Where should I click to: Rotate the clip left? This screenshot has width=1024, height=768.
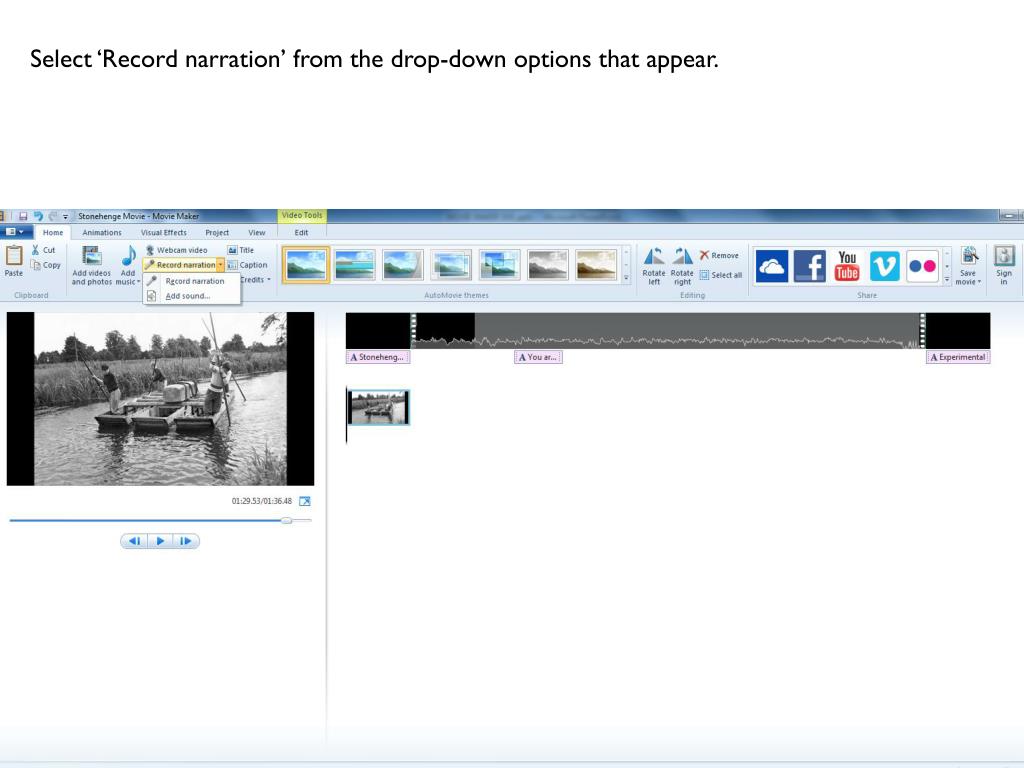pos(654,266)
